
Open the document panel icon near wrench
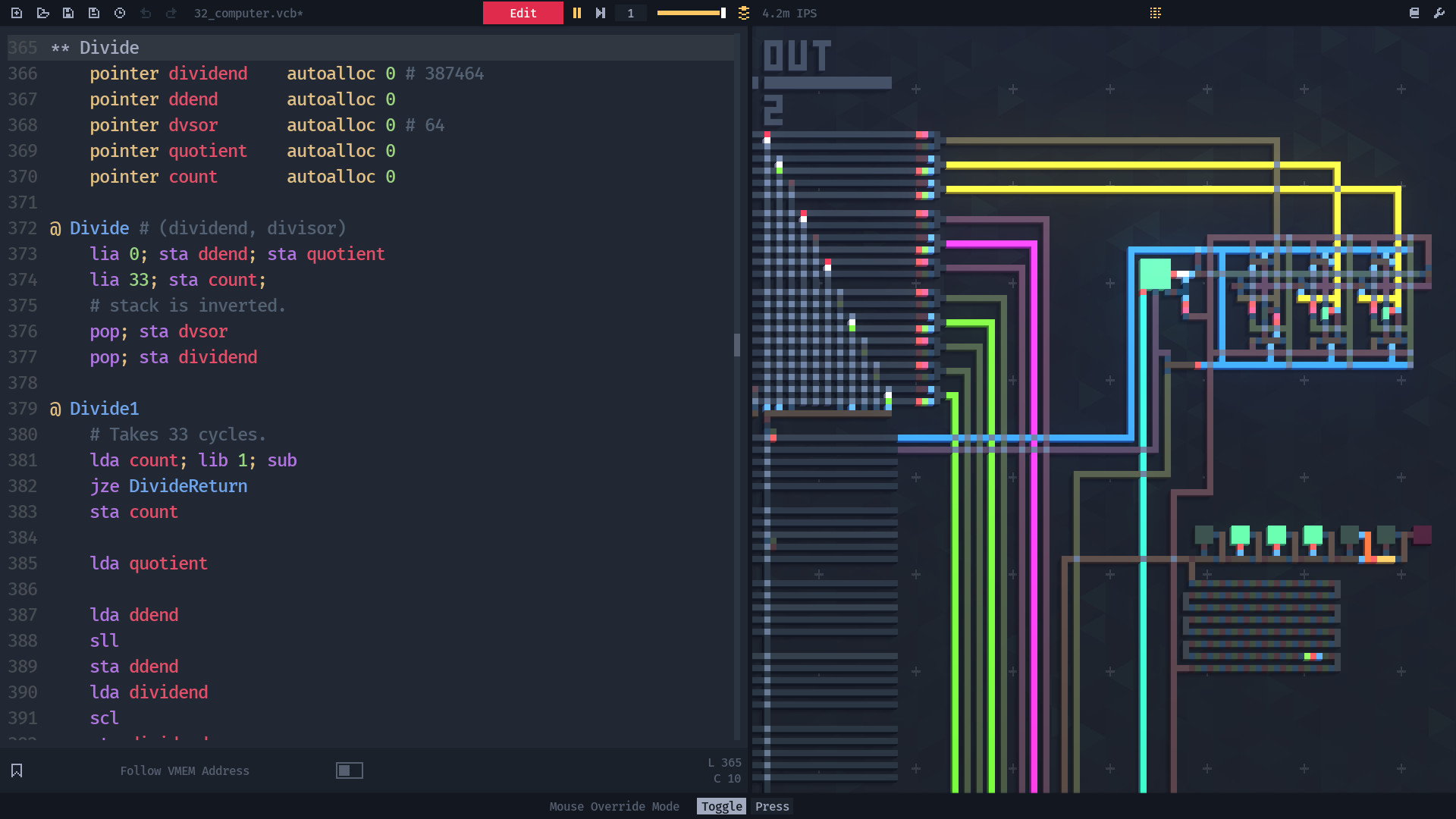[x=1414, y=13]
